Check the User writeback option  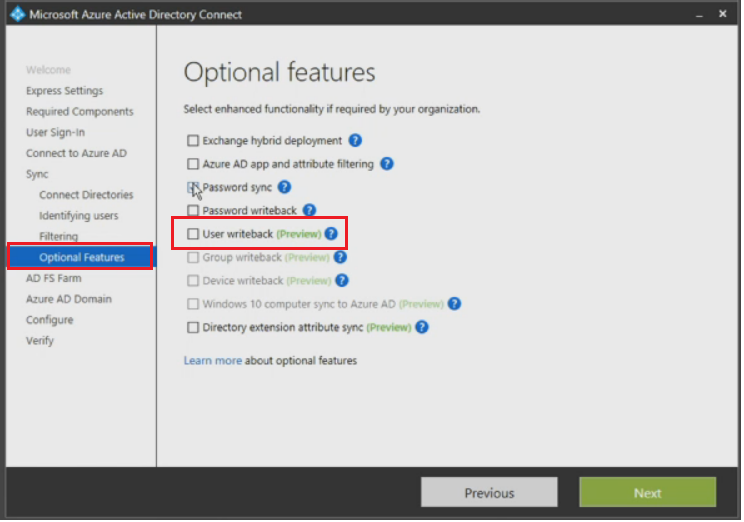[x=193, y=233]
